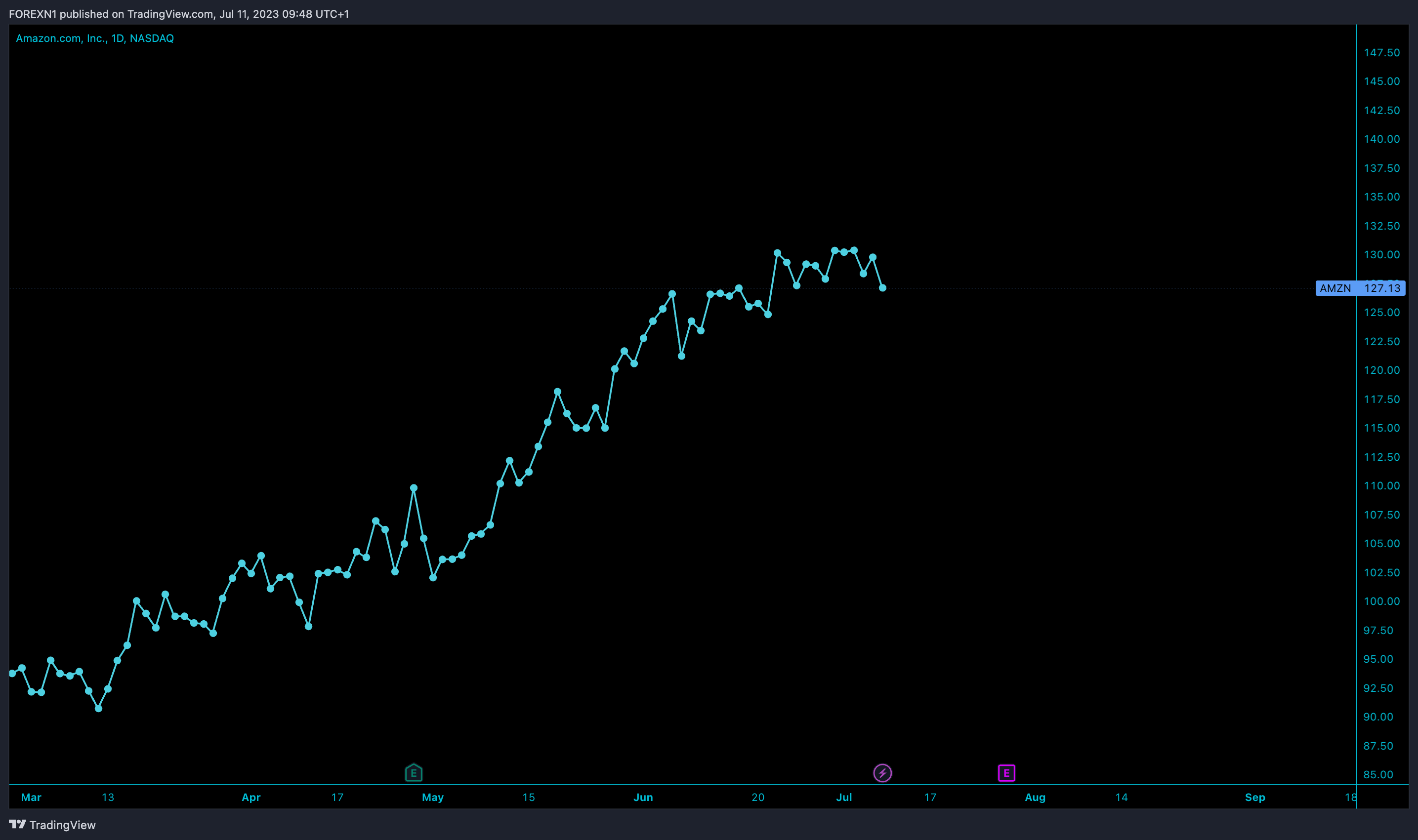Click the 132.50 price axis label
Viewport: 1418px width, 840px height.
[x=1381, y=226]
